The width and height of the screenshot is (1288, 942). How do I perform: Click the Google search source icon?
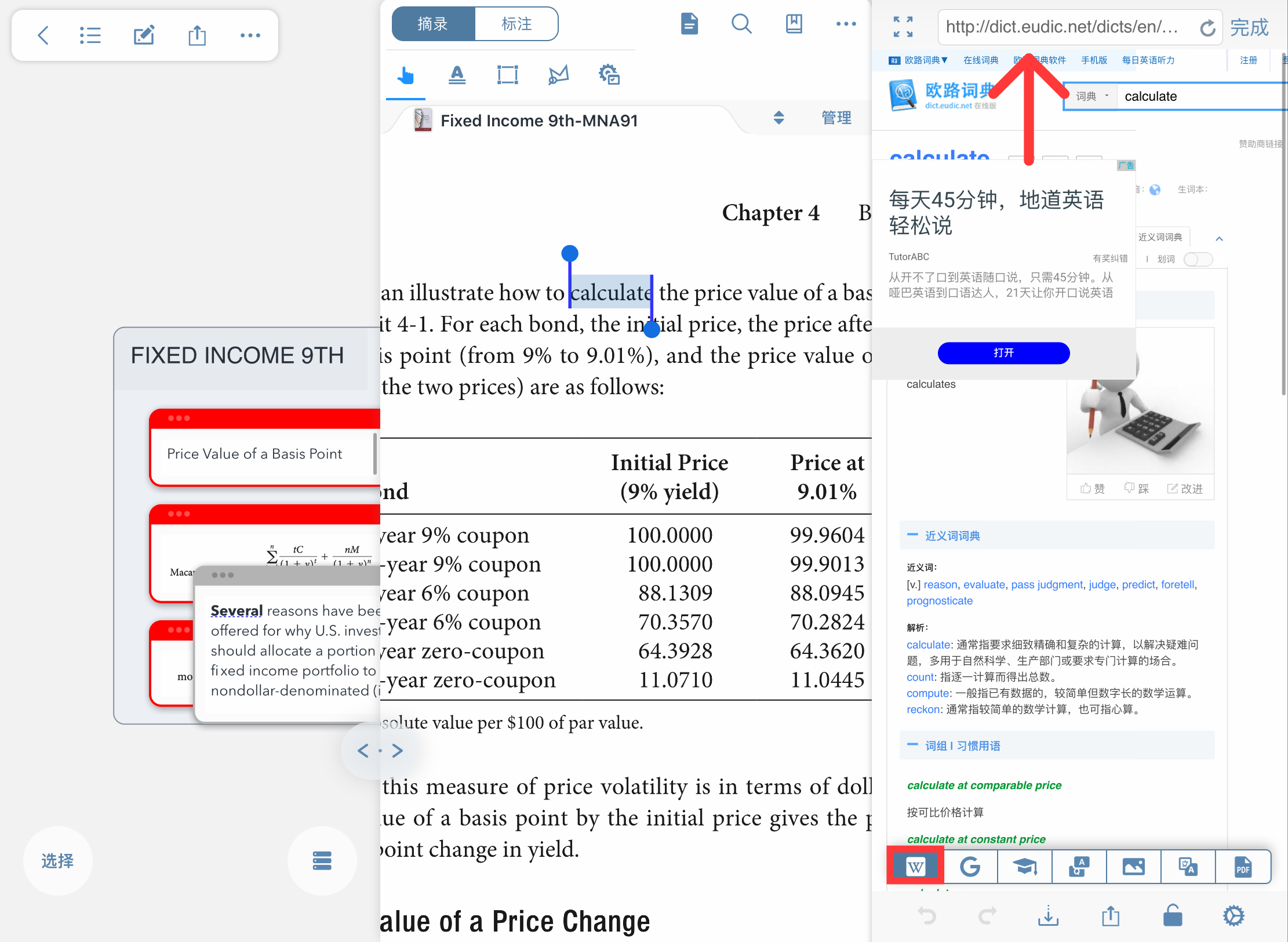tap(970, 867)
